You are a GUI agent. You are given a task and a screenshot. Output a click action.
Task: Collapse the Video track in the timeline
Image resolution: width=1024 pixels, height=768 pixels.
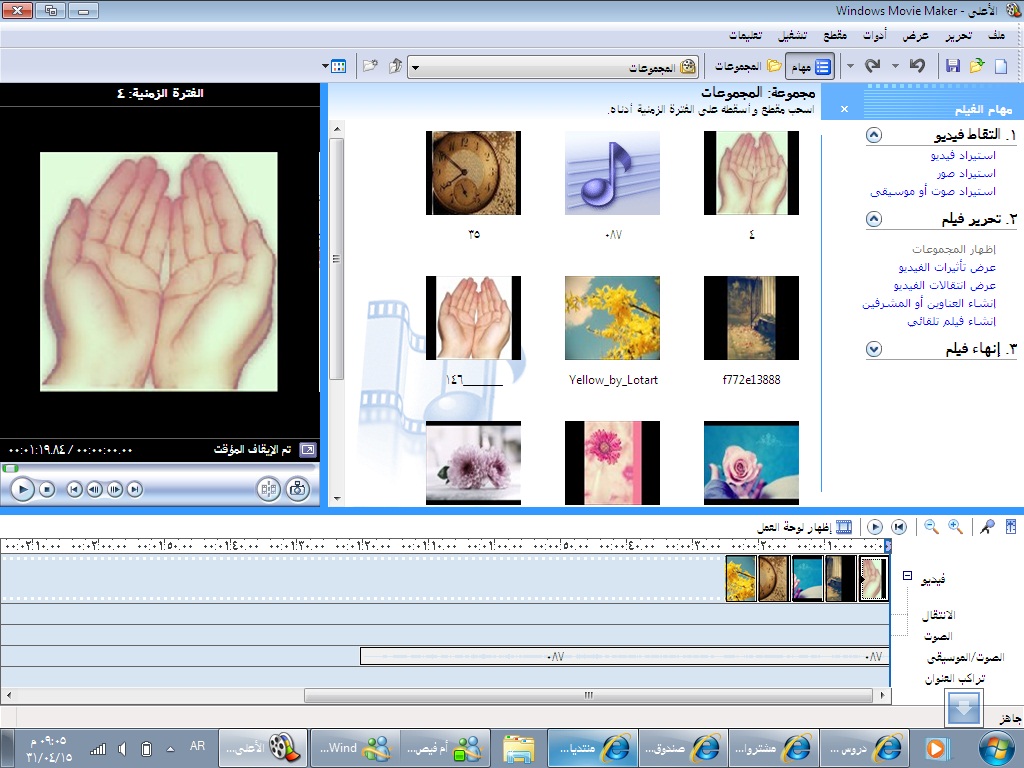[x=907, y=576]
